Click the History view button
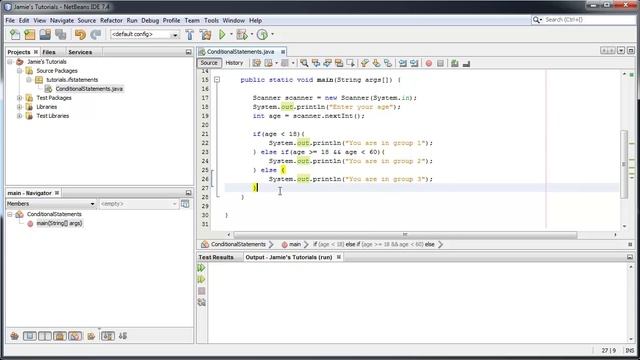The width and height of the screenshot is (640, 360). (x=234, y=63)
